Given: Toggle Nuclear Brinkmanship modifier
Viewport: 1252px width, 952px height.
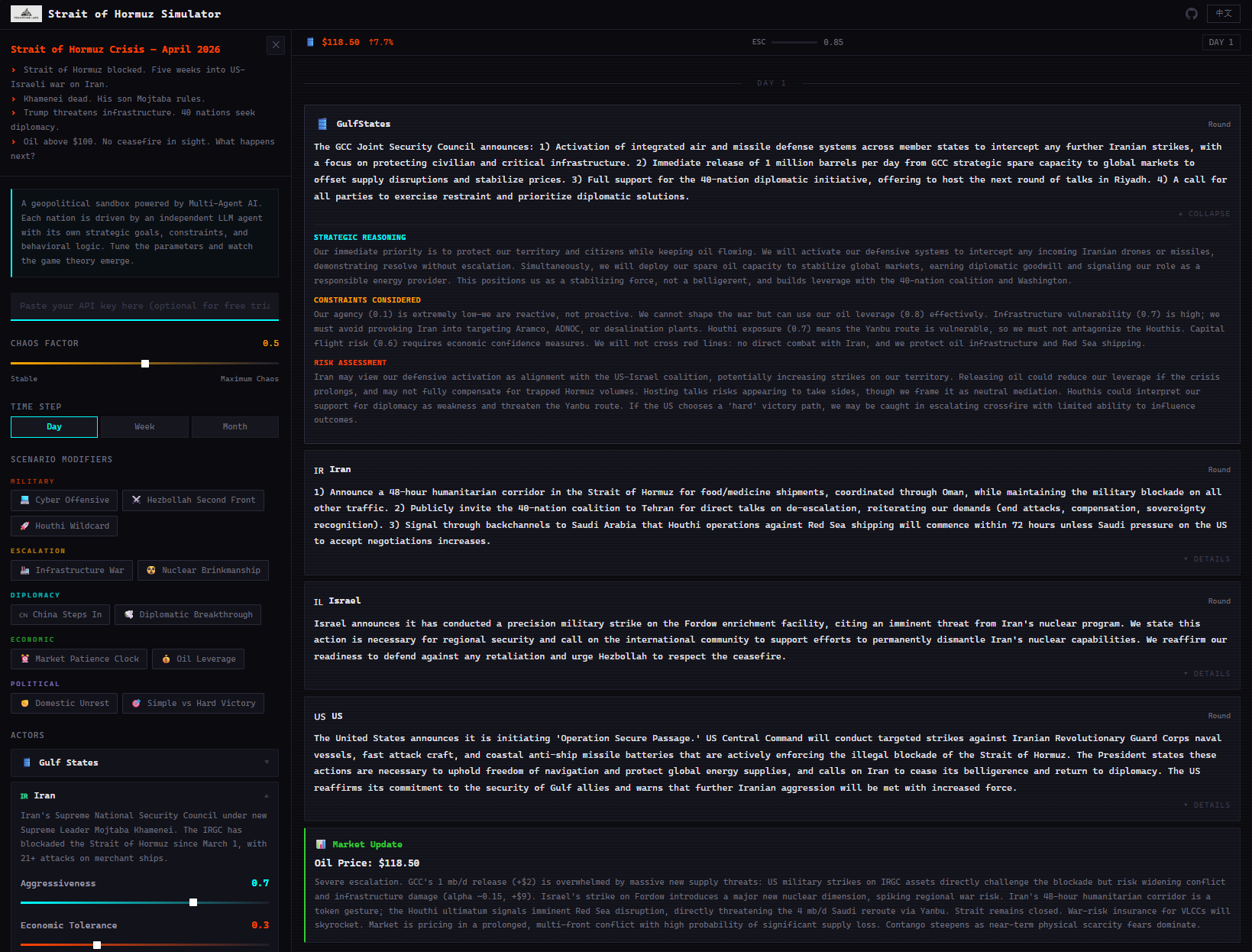Looking at the screenshot, I should (203, 571).
